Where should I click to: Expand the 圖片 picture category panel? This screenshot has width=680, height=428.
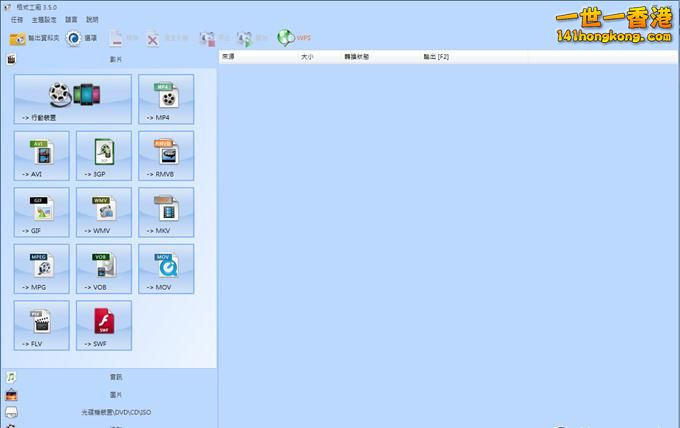[115, 395]
